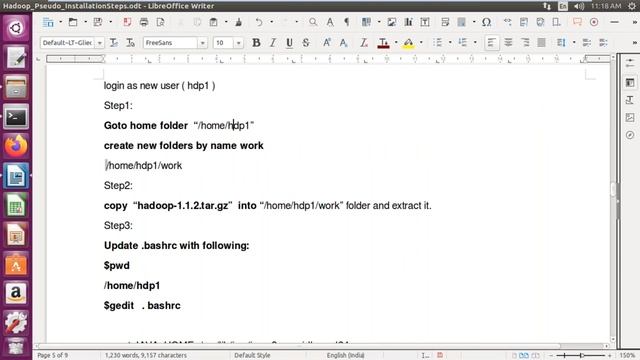The image size is (640, 360).
Task: Open a file with the Open icon
Action: [73, 22]
